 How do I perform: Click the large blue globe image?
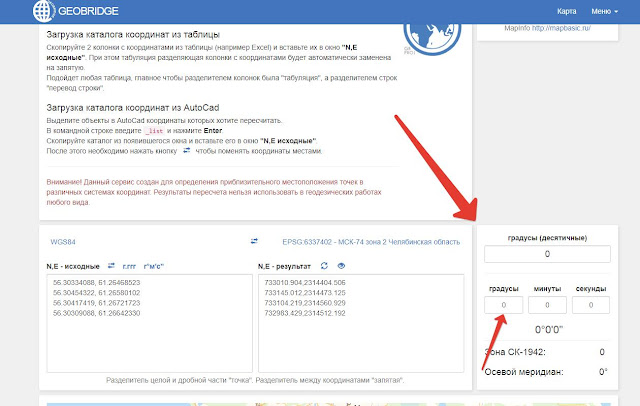(x=432, y=37)
